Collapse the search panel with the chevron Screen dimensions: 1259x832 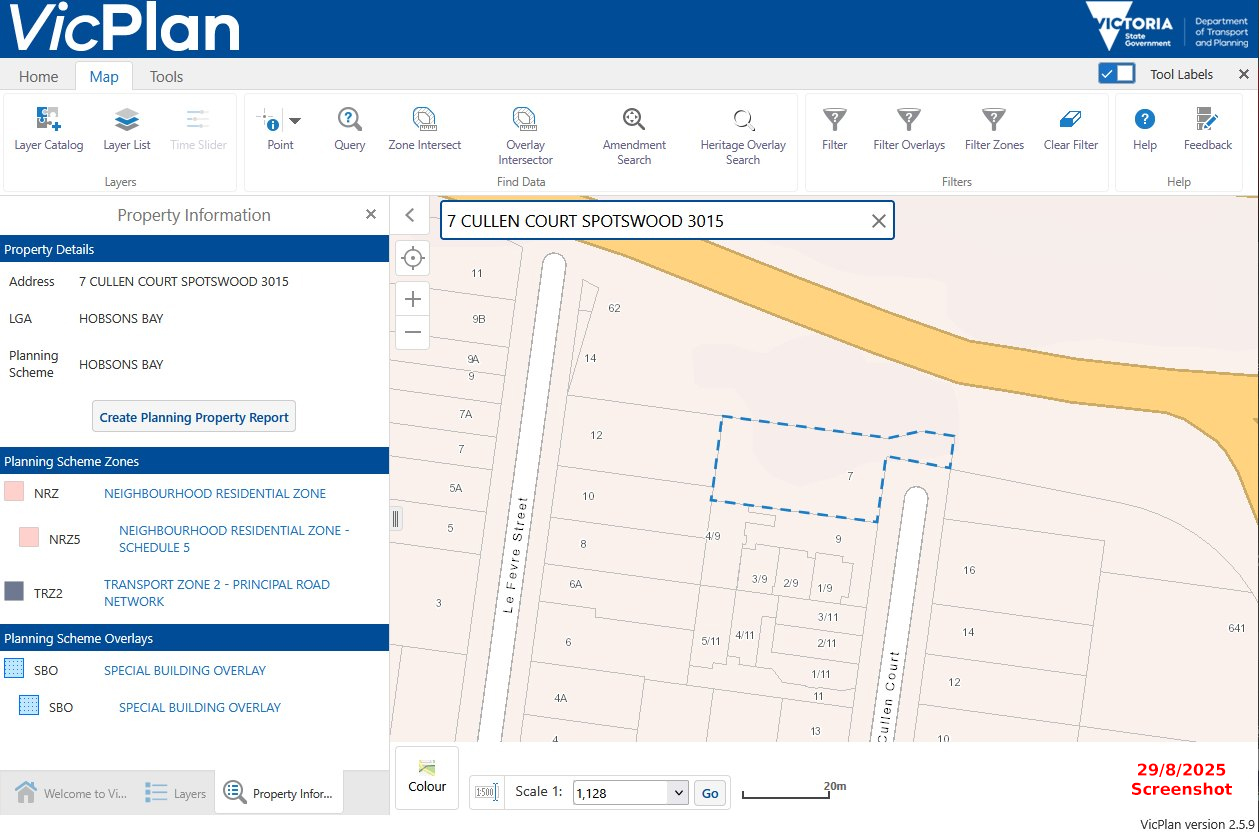(409, 215)
